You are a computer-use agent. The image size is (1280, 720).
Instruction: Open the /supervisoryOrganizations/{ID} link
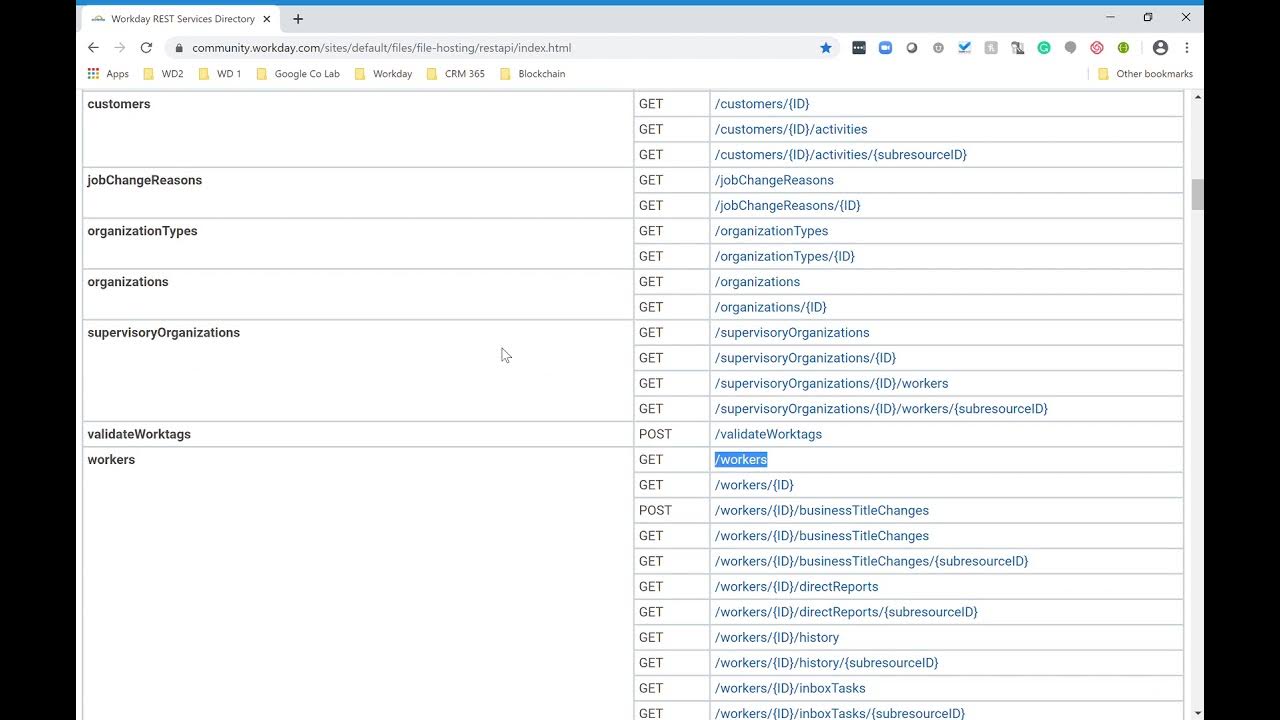click(805, 358)
